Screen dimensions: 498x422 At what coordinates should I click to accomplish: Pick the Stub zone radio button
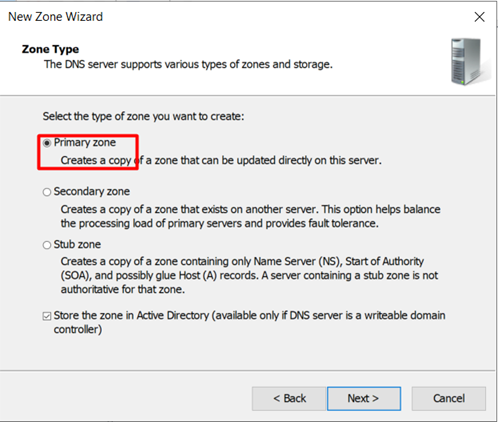pyautogui.click(x=47, y=245)
